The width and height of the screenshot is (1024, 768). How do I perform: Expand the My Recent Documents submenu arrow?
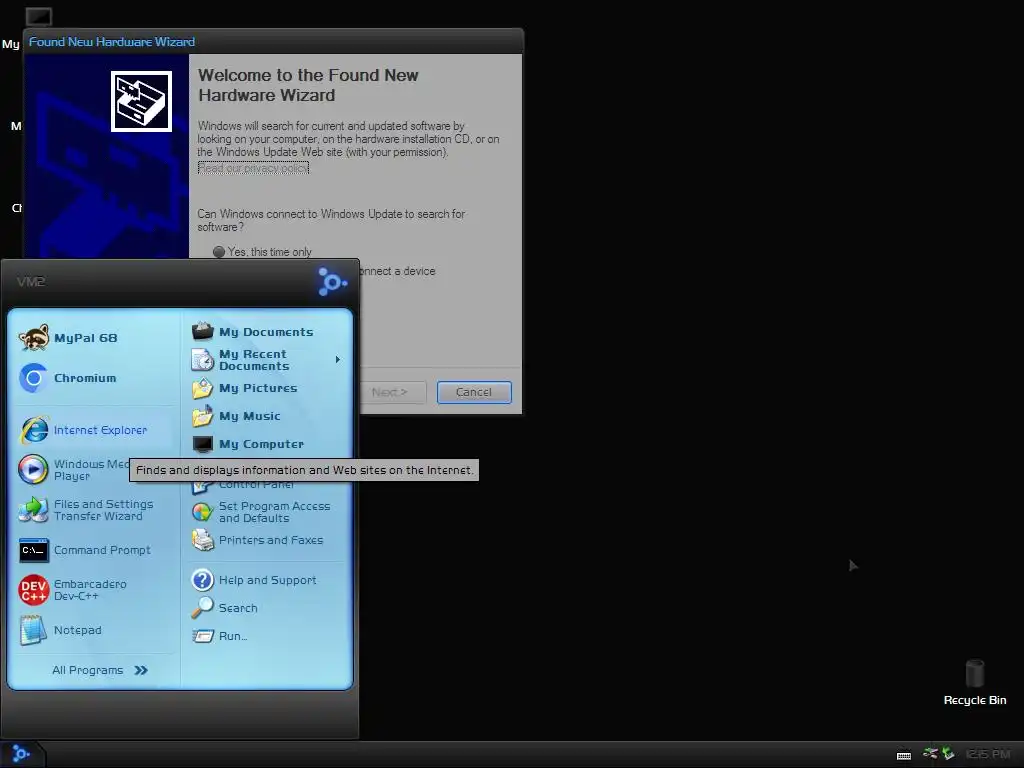pyautogui.click(x=338, y=360)
